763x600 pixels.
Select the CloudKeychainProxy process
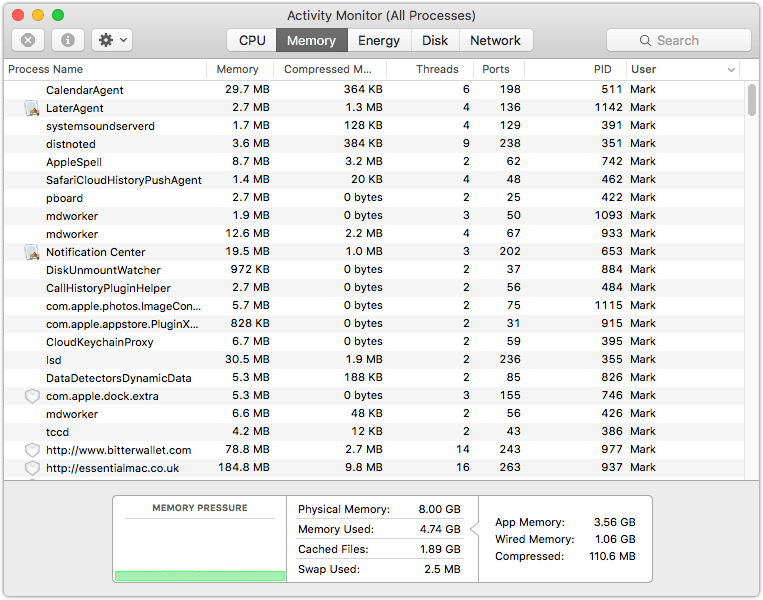[374, 342]
